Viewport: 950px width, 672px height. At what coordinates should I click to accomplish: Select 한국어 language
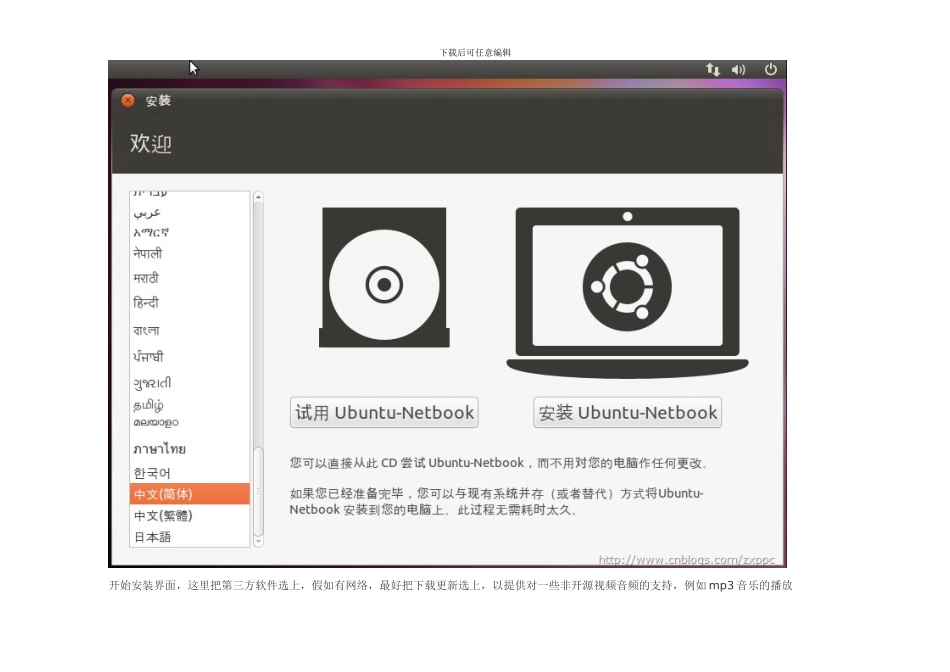[x=190, y=473]
